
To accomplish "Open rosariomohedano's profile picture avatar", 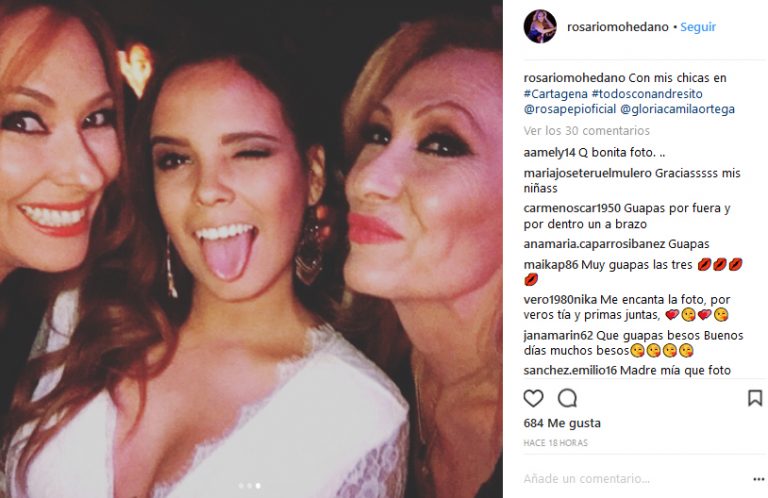I will pyautogui.click(x=540, y=26).
